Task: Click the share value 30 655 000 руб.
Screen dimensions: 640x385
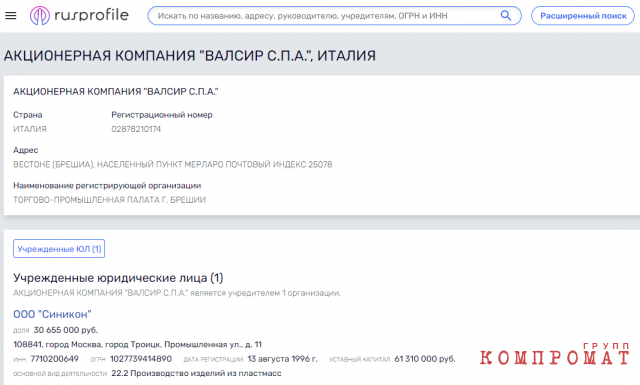Action: (x=66, y=330)
